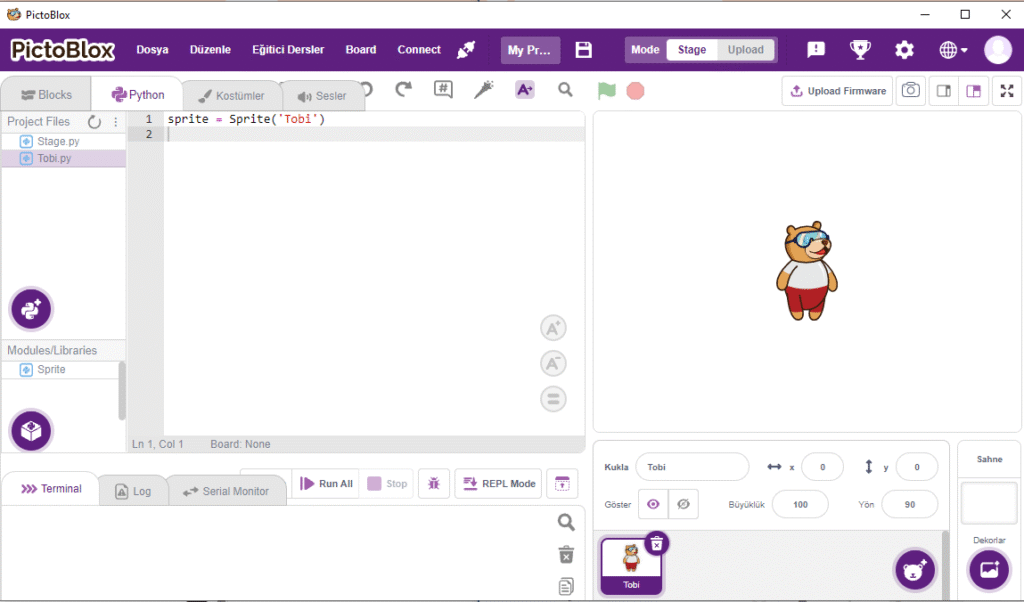Click the red stop sign icon

coord(635,90)
